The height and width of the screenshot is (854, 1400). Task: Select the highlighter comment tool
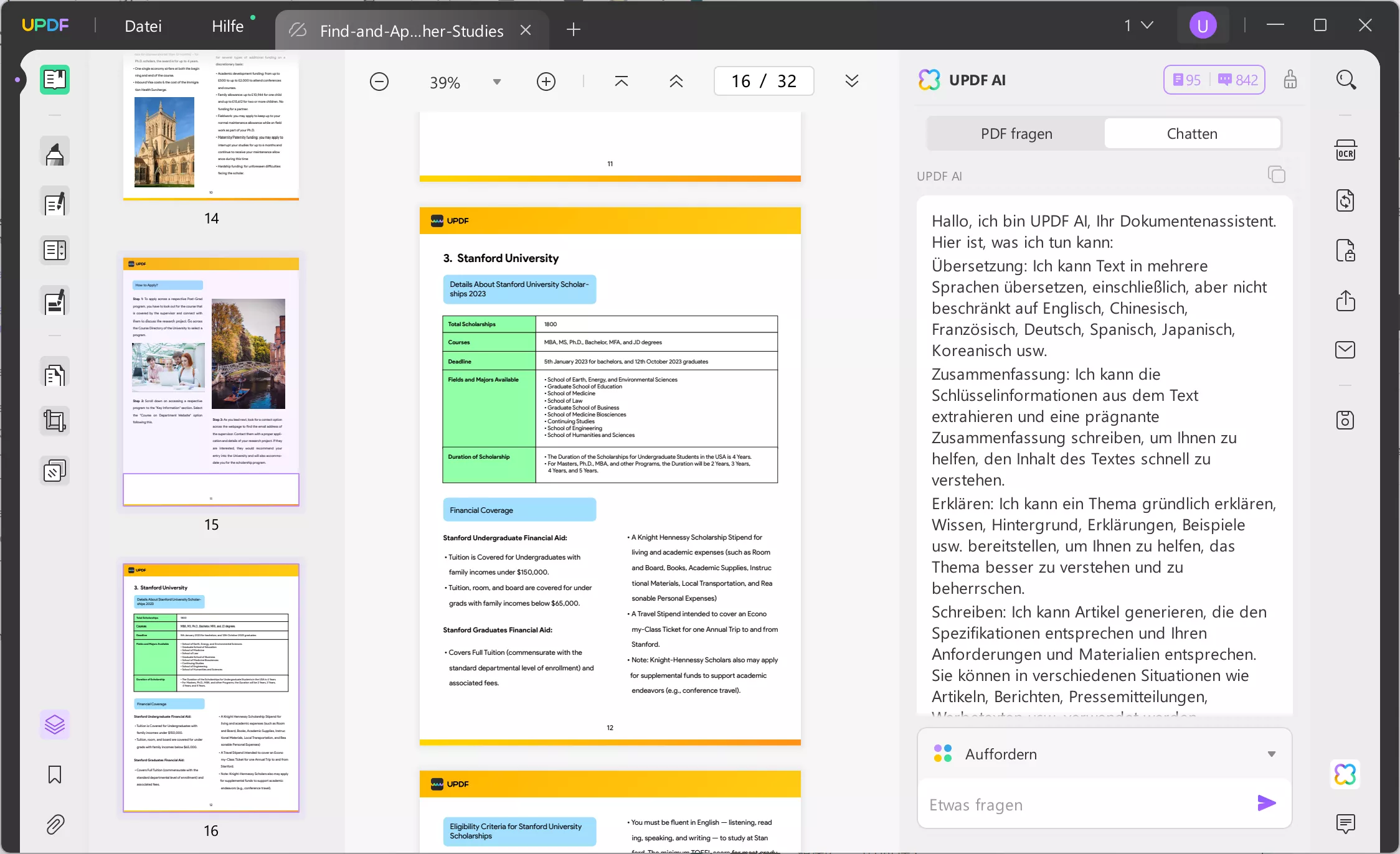click(x=55, y=153)
